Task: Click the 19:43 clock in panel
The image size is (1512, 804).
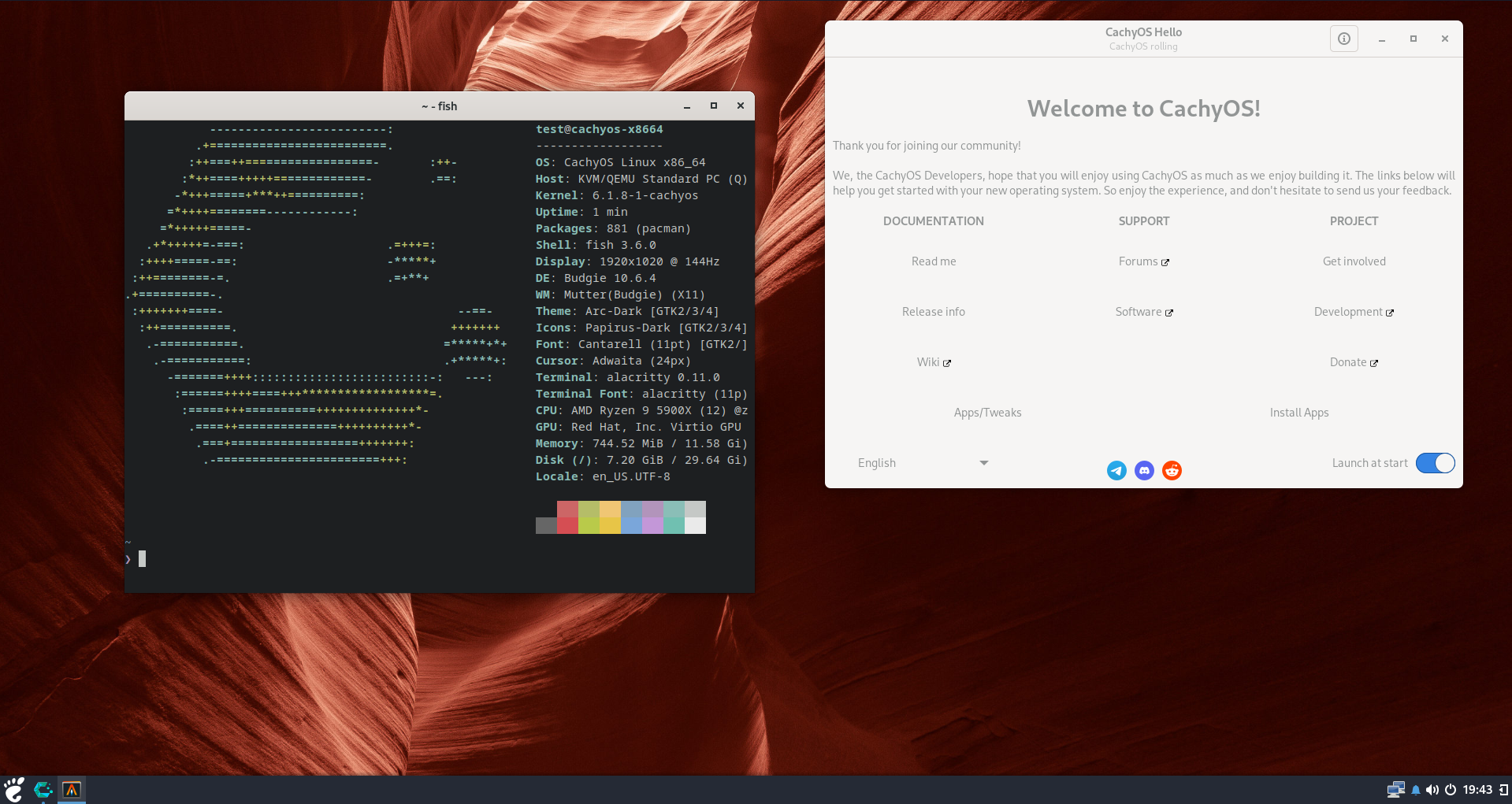Action: click(x=1477, y=790)
